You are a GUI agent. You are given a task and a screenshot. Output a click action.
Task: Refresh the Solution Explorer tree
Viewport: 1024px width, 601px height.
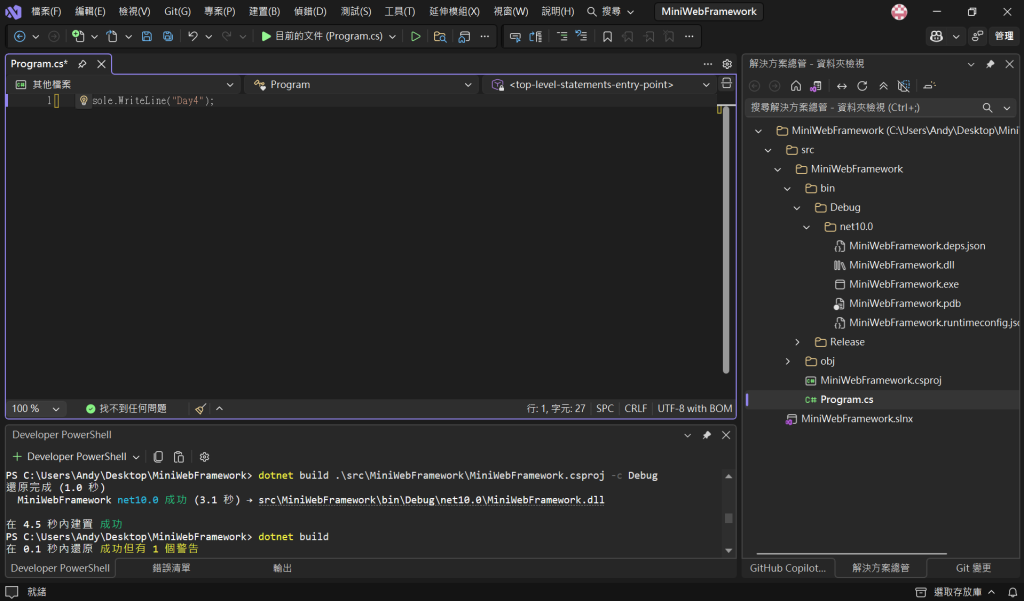[862, 86]
